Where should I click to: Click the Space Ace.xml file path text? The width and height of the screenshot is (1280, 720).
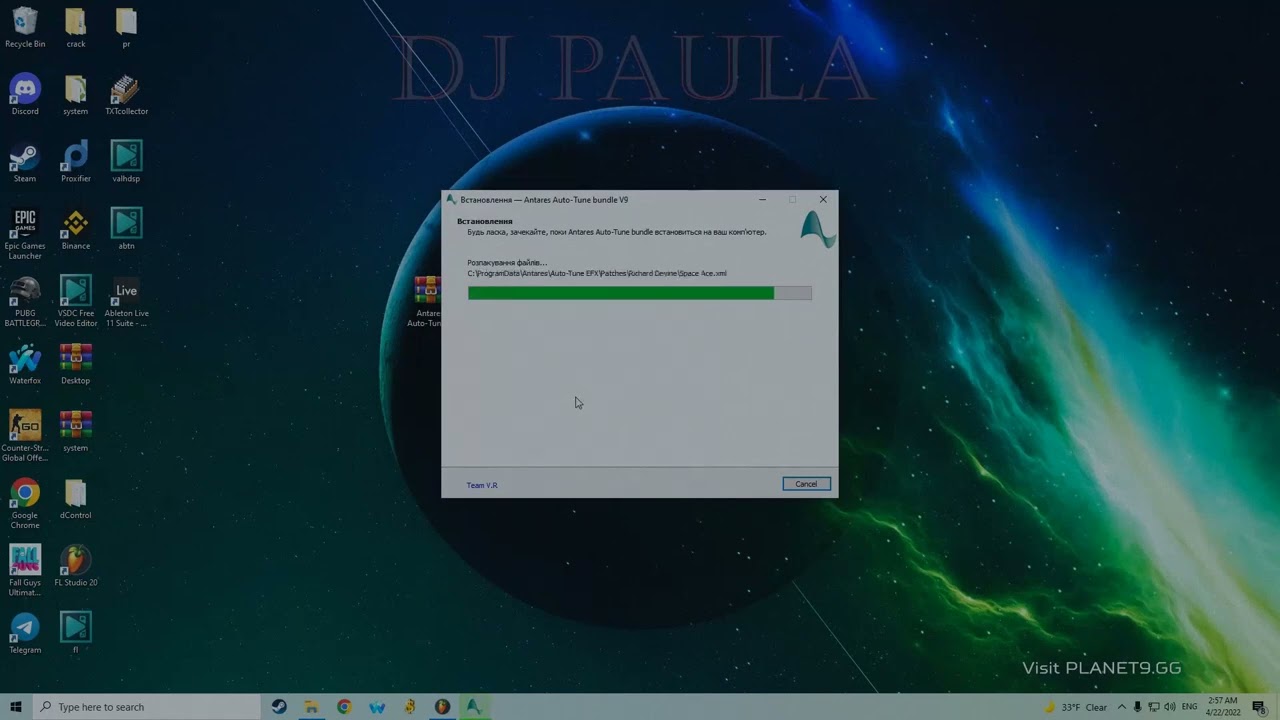(597, 273)
